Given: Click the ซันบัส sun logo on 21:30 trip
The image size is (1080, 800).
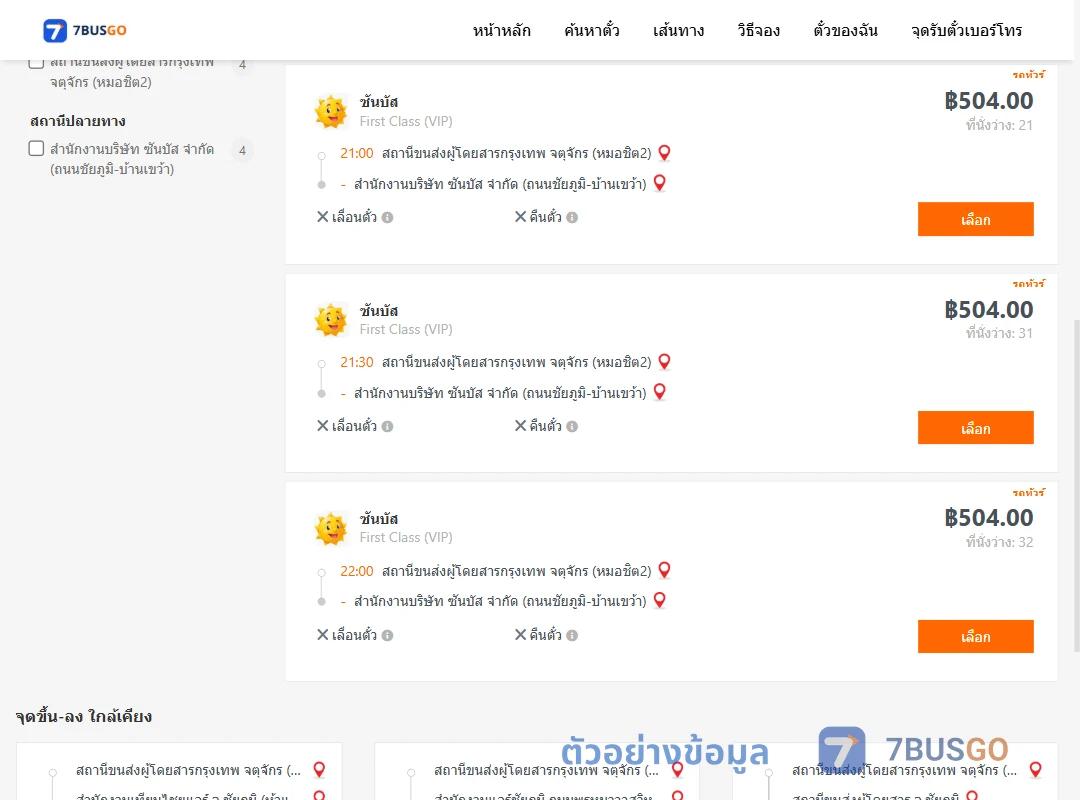Looking at the screenshot, I should tap(331, 320).
